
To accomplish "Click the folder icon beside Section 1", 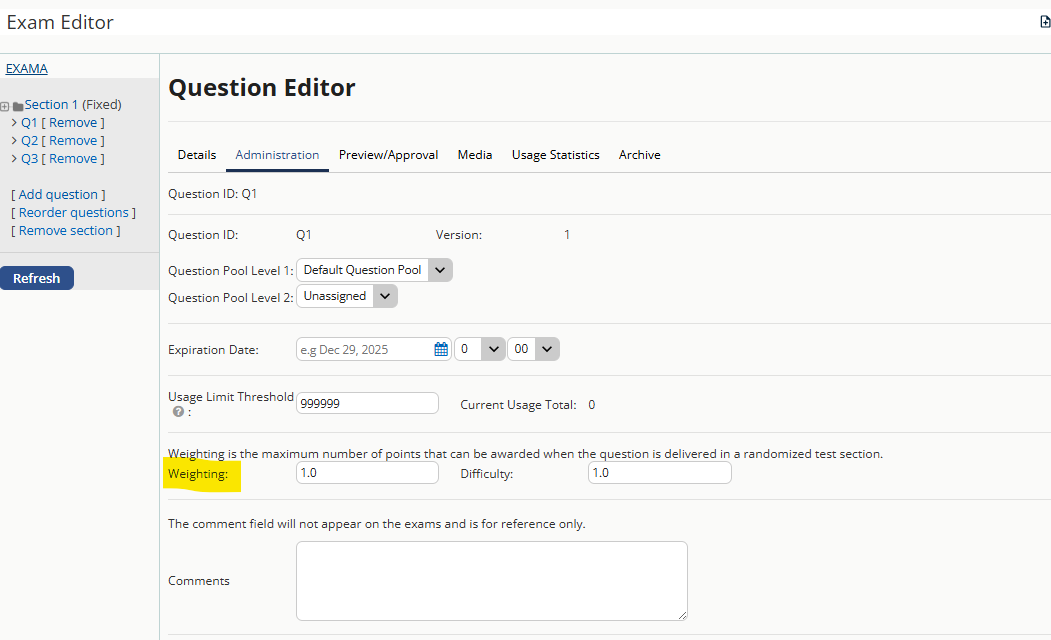I will [18, 106].
